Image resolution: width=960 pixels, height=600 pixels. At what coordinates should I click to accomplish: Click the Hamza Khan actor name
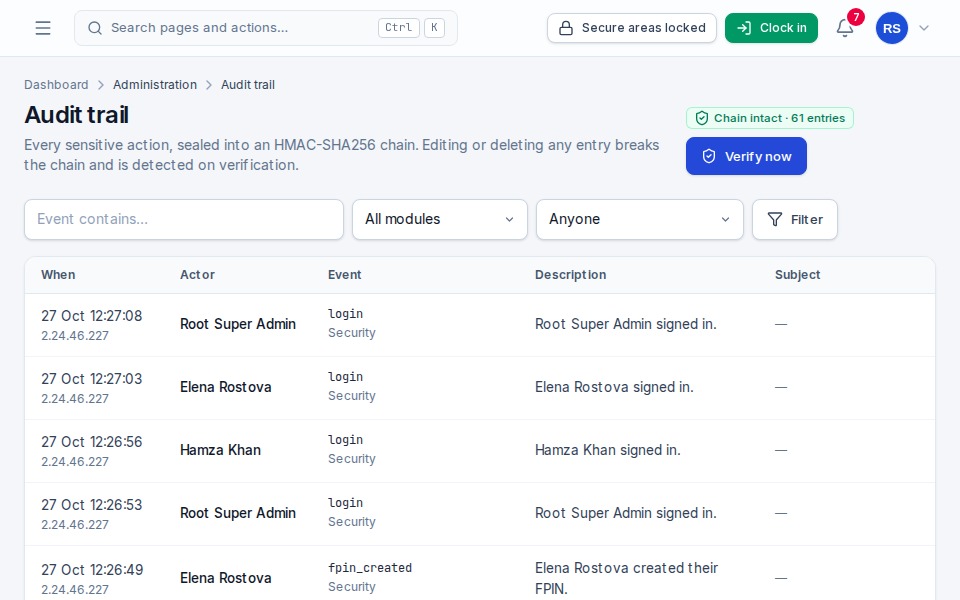(220, 450)
